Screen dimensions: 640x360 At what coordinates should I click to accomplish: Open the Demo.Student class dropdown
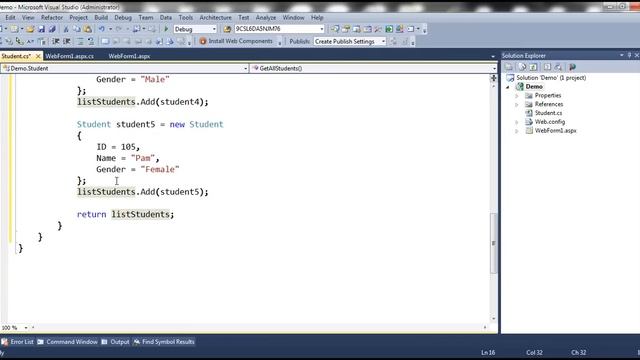pos(245,69)
